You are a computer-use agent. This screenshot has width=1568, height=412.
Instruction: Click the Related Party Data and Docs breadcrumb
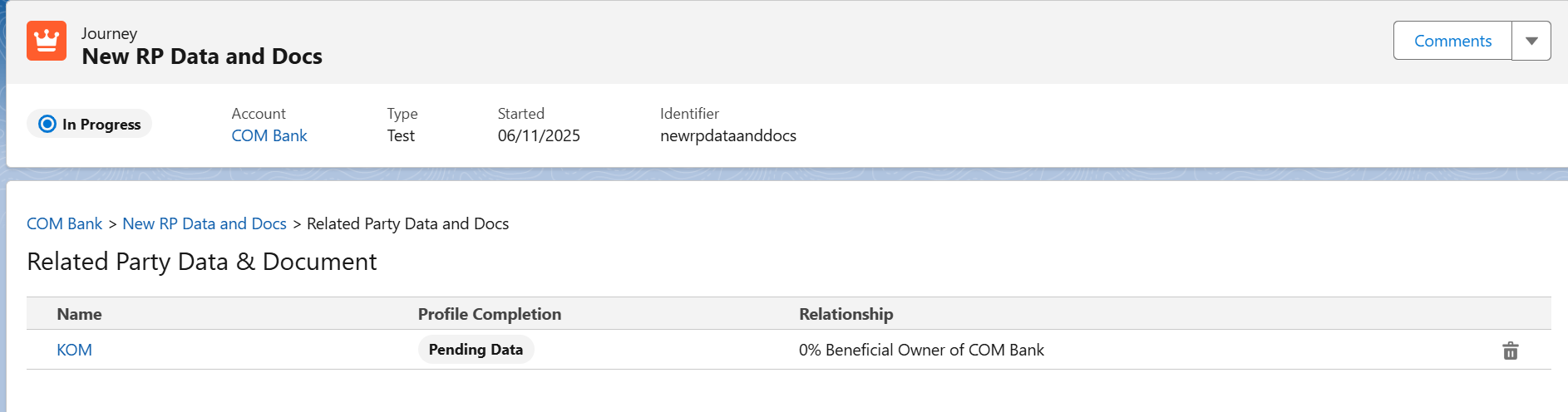407,223
